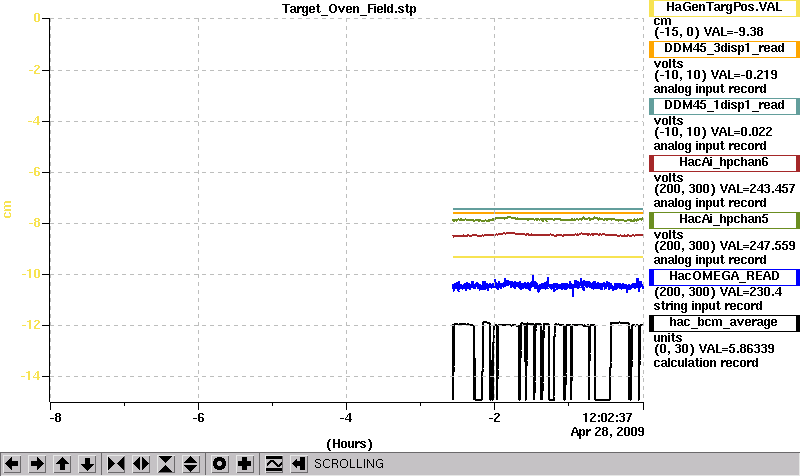Image resolution: width=800 pixels, height=476 pixels.
Task: Click the 'string input record' text
Action: coord(708,306)
